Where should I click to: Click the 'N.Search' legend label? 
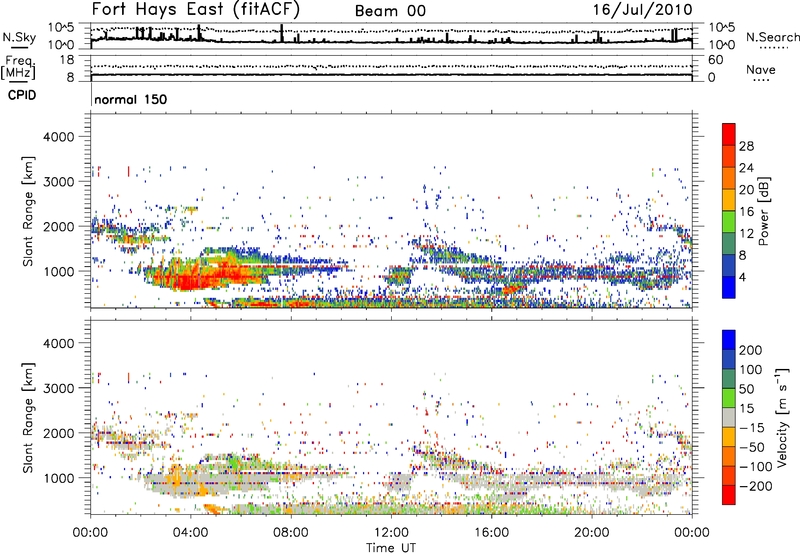pyautogui.click(x=772, y=37)
